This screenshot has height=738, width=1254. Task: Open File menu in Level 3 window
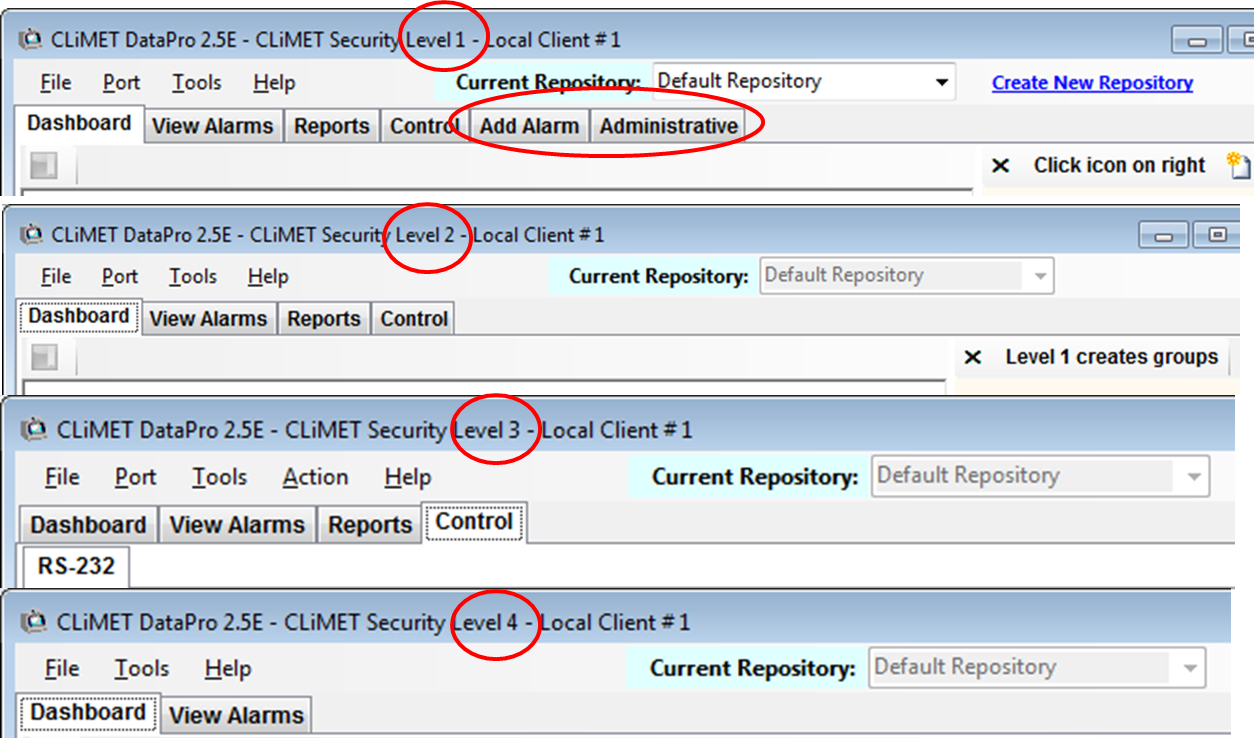tap(62, 477)
